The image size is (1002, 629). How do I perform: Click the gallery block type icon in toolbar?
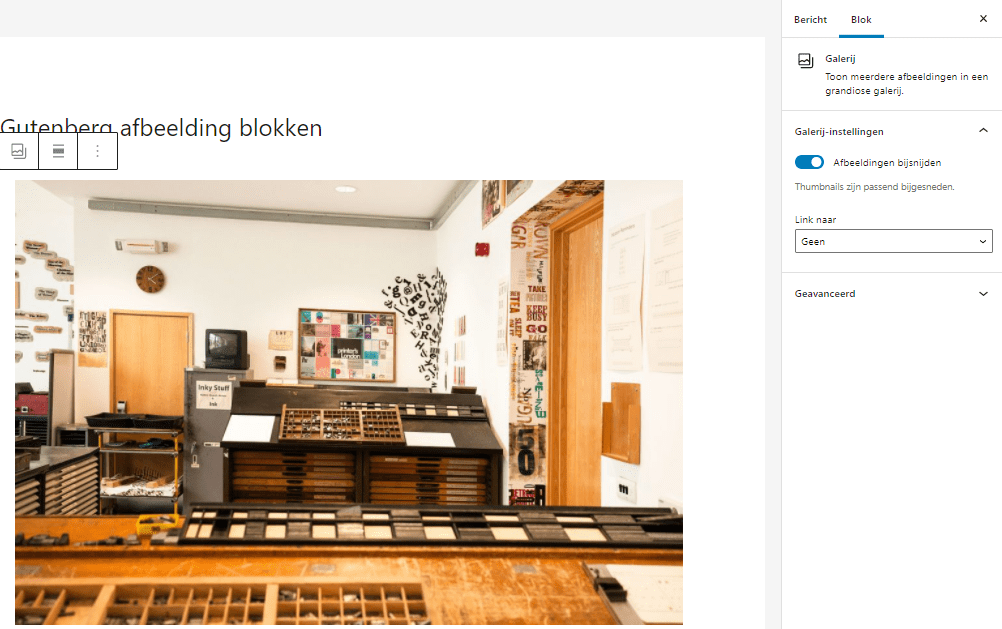[x=19, y=151]
